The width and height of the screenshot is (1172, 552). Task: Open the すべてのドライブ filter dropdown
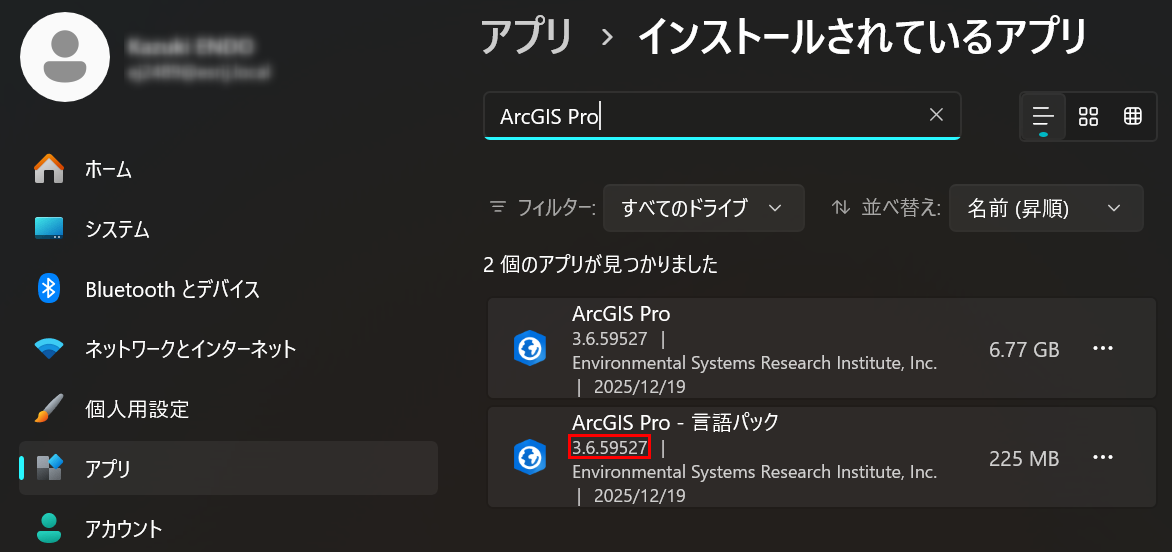tap(703, 208)
